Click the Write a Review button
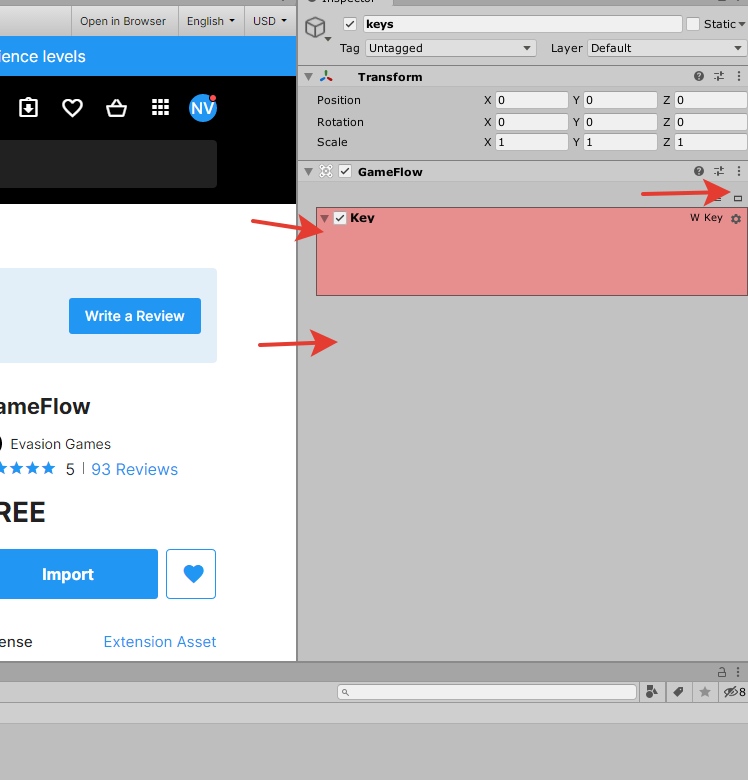The image size is (748, 780). (135, 316)
